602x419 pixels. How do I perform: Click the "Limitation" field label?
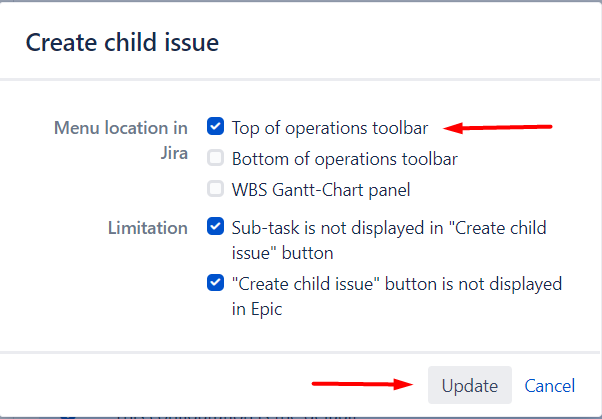(147, 228)
